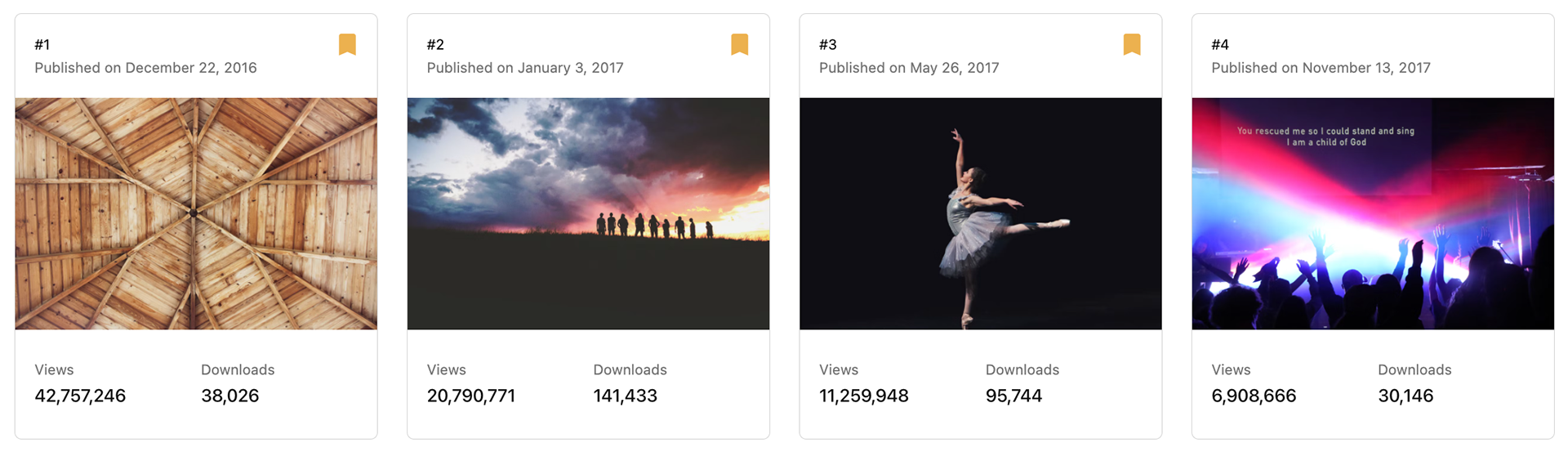Click the bookmark icon on card #1
Viewport: 1568px width, 452px height.
coord(347,44)
